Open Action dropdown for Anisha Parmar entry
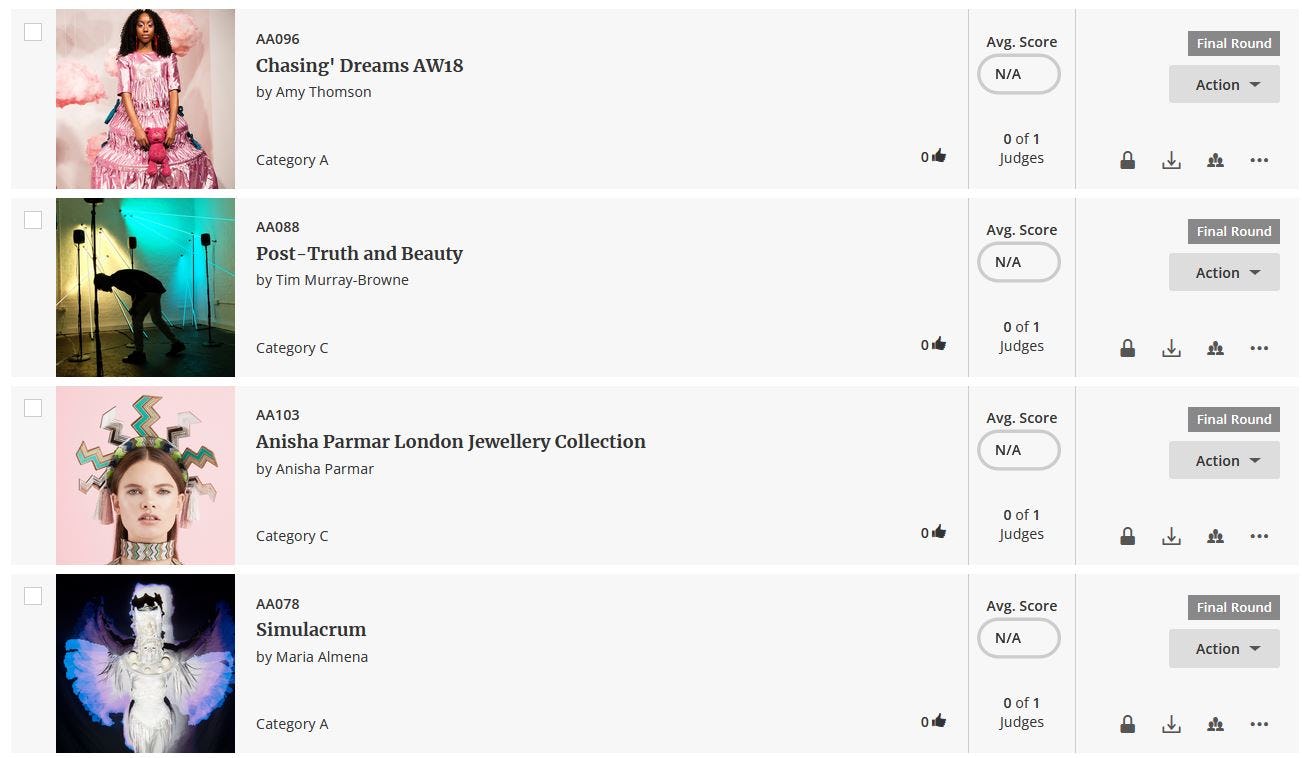The width and height of the screenshot is (1302, 758). (x=1224, y=460)
